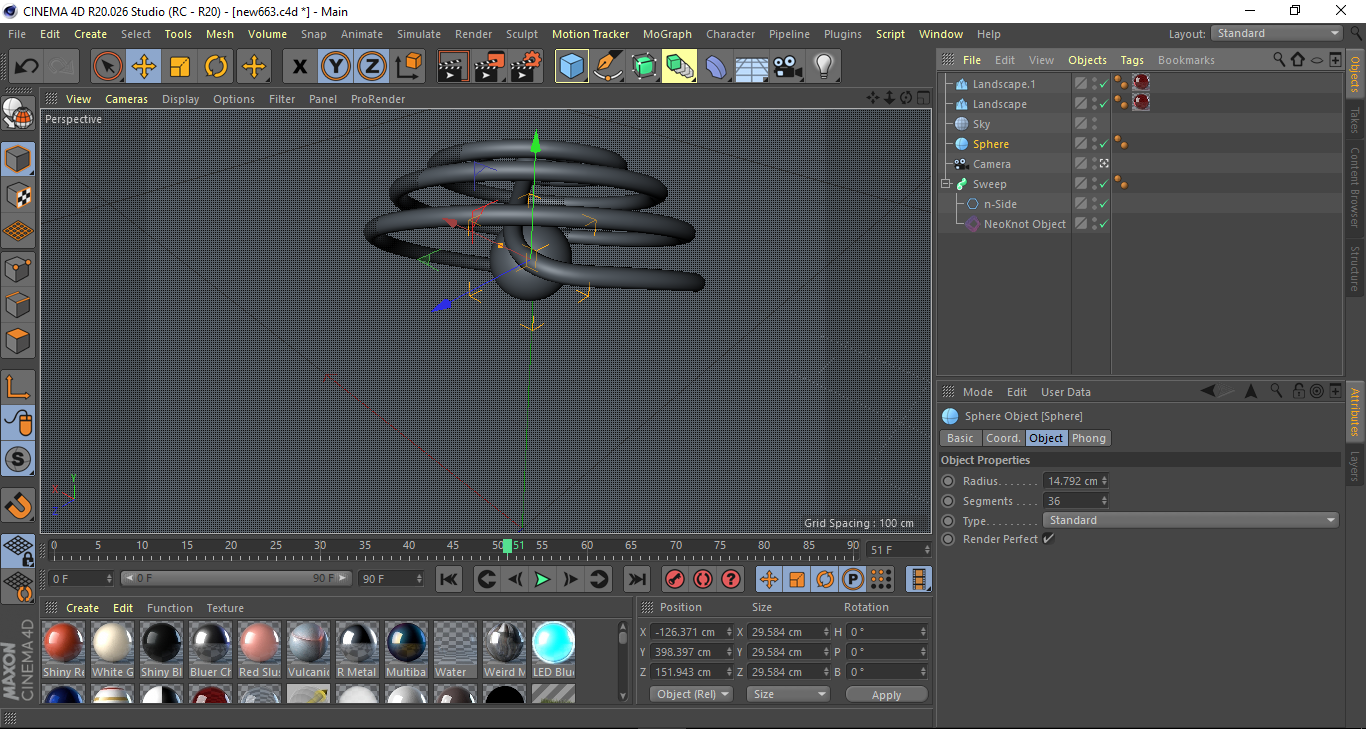The image size is (1366, 729).
Task: Switch to Basic attributes tab
Action: 960,438
